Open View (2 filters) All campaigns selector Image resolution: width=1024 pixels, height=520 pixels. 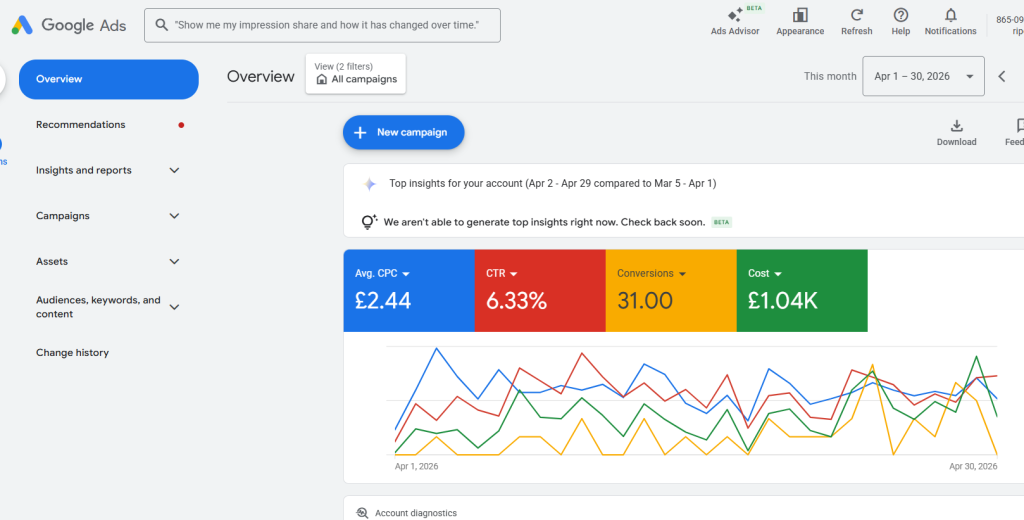click(356, 74)
